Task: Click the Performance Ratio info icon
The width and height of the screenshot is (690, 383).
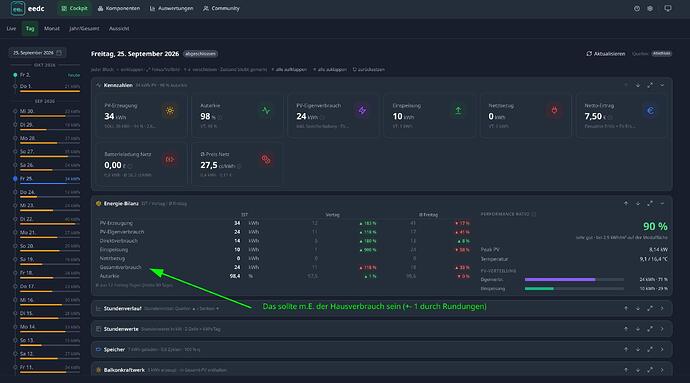Action: click(x=534, y=214)
